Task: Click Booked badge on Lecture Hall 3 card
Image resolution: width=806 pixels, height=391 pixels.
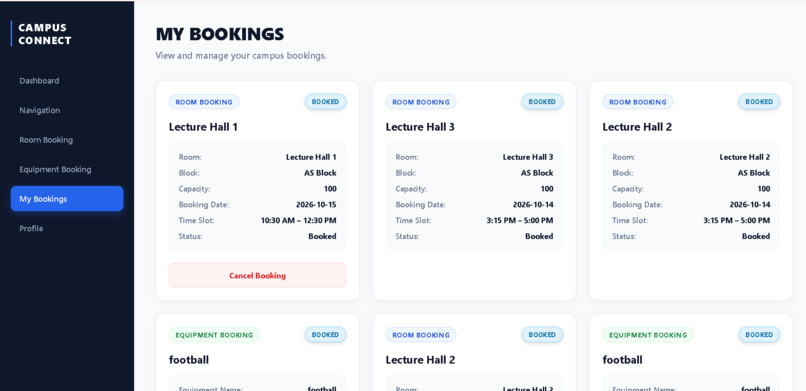Action: 542,102
